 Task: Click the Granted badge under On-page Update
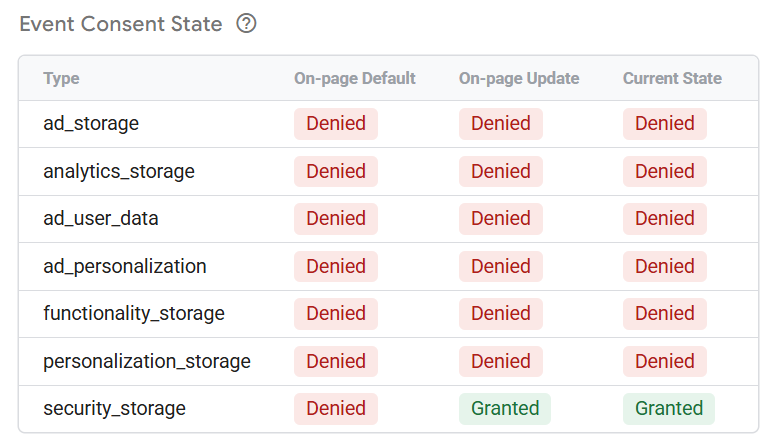(x=505, y=409)
